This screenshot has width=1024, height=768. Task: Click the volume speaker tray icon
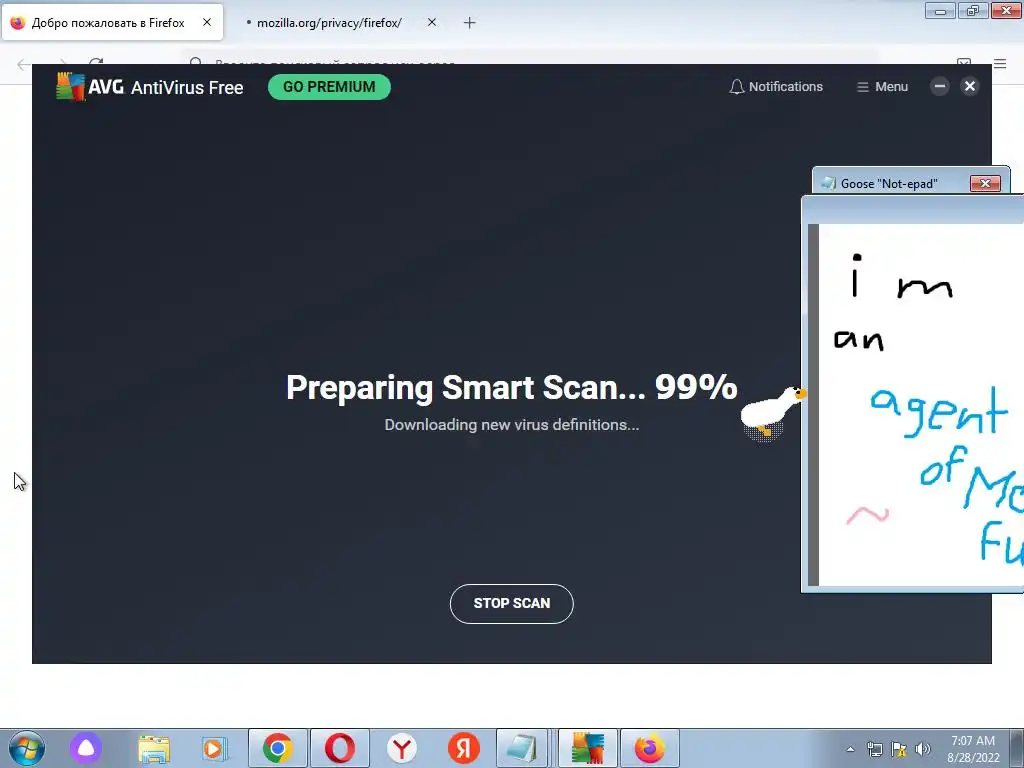(x=923, y=749)
